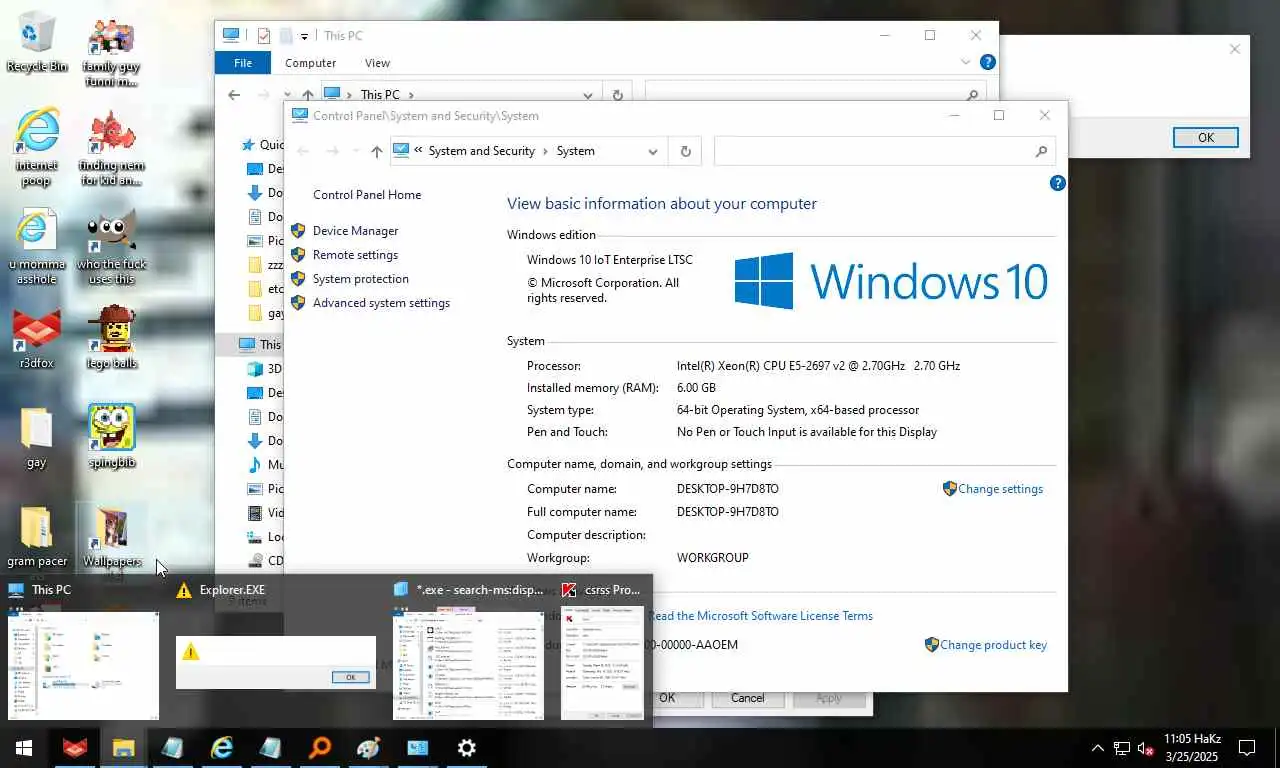1280x768 pixels.
Task: Expand the double-chevron breadcrumb in System window
Action: coord(418,151)
